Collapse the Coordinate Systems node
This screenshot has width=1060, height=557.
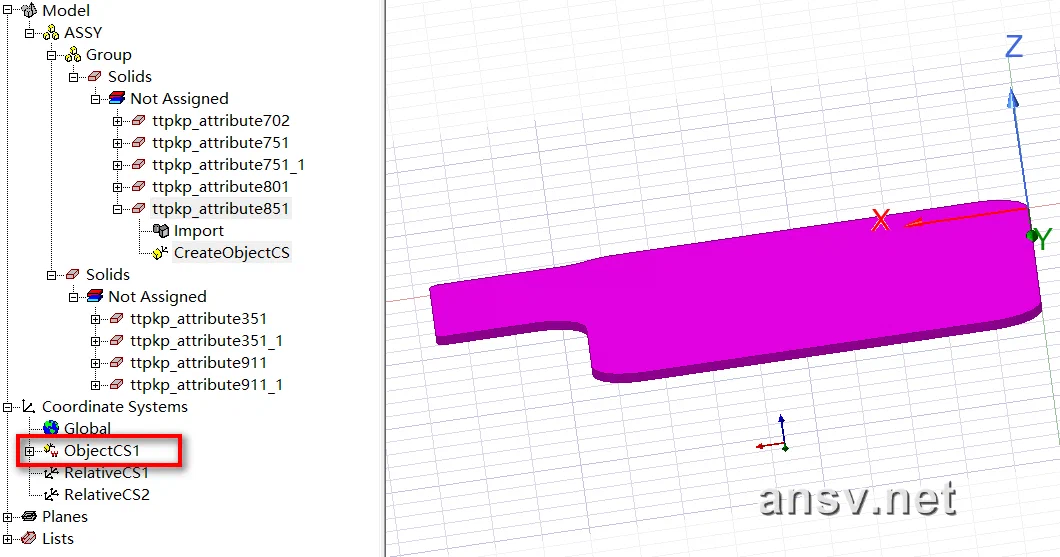pos(7,407)
